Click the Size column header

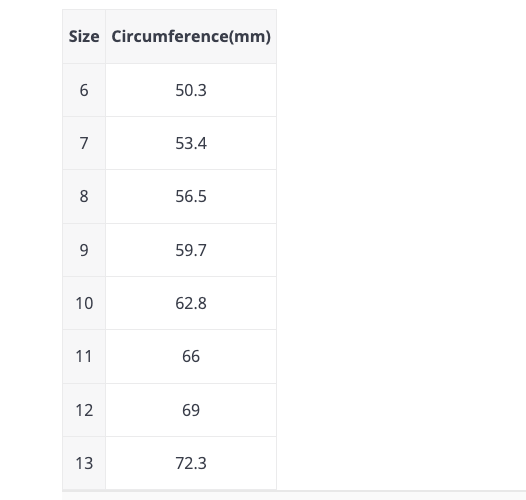[84, 36]
